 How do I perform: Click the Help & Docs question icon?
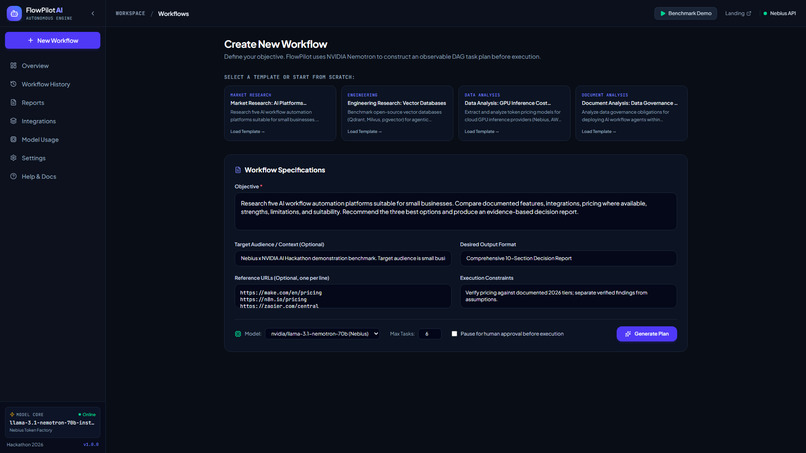(x=13, y=176)
